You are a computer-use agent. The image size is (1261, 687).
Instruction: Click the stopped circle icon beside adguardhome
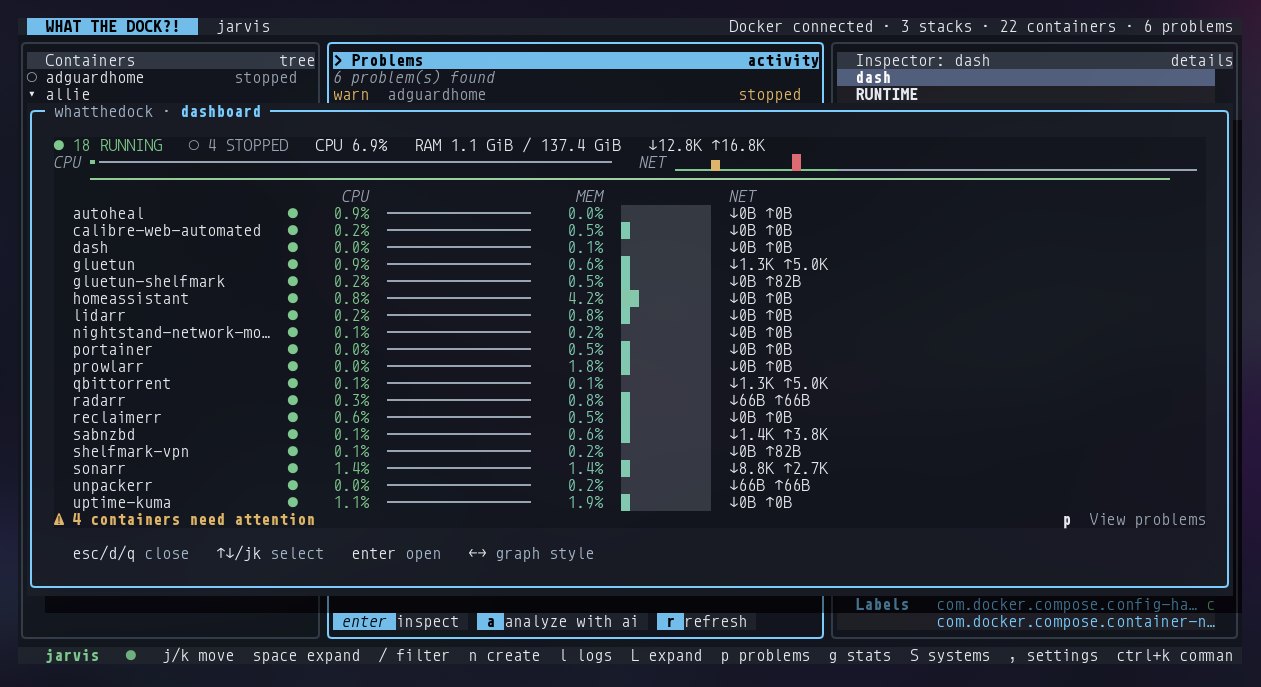33,78
